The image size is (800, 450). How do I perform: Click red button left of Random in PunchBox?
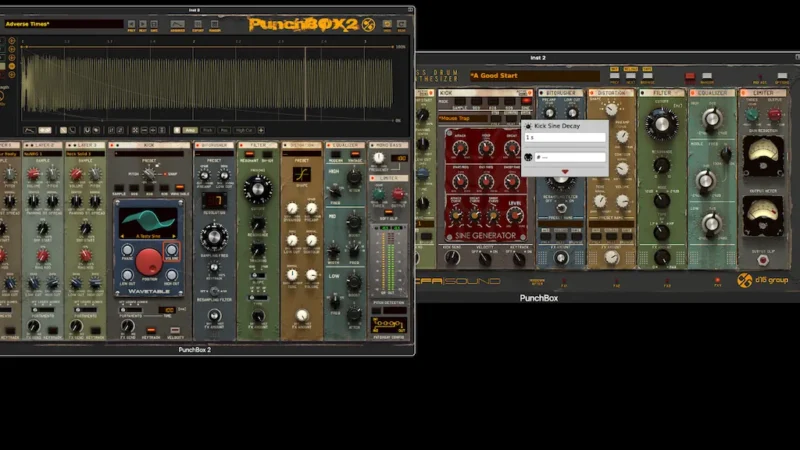[x=690, y=77]
